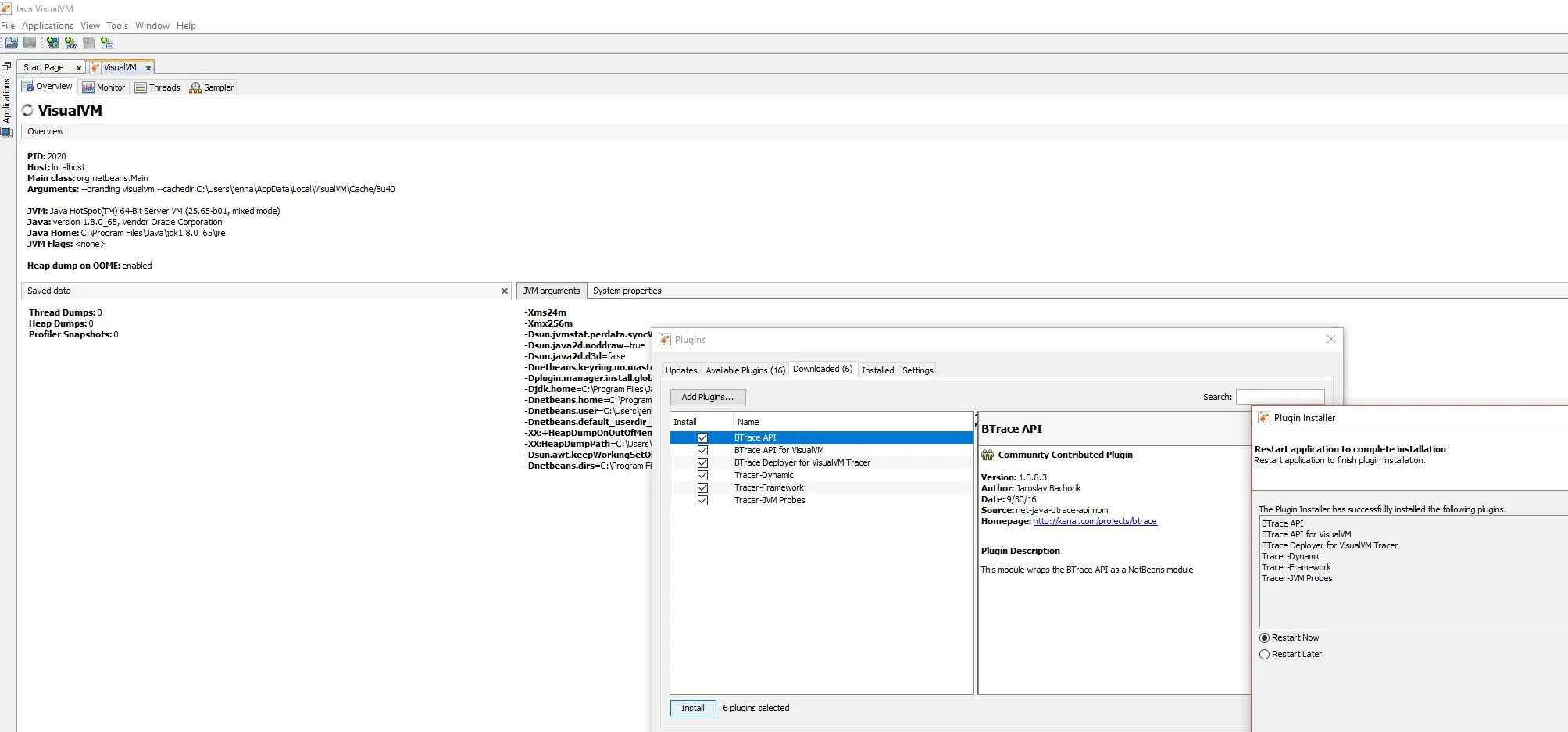
Task: Click the Java VisualVM title bar icon
Action: (6, 9)
